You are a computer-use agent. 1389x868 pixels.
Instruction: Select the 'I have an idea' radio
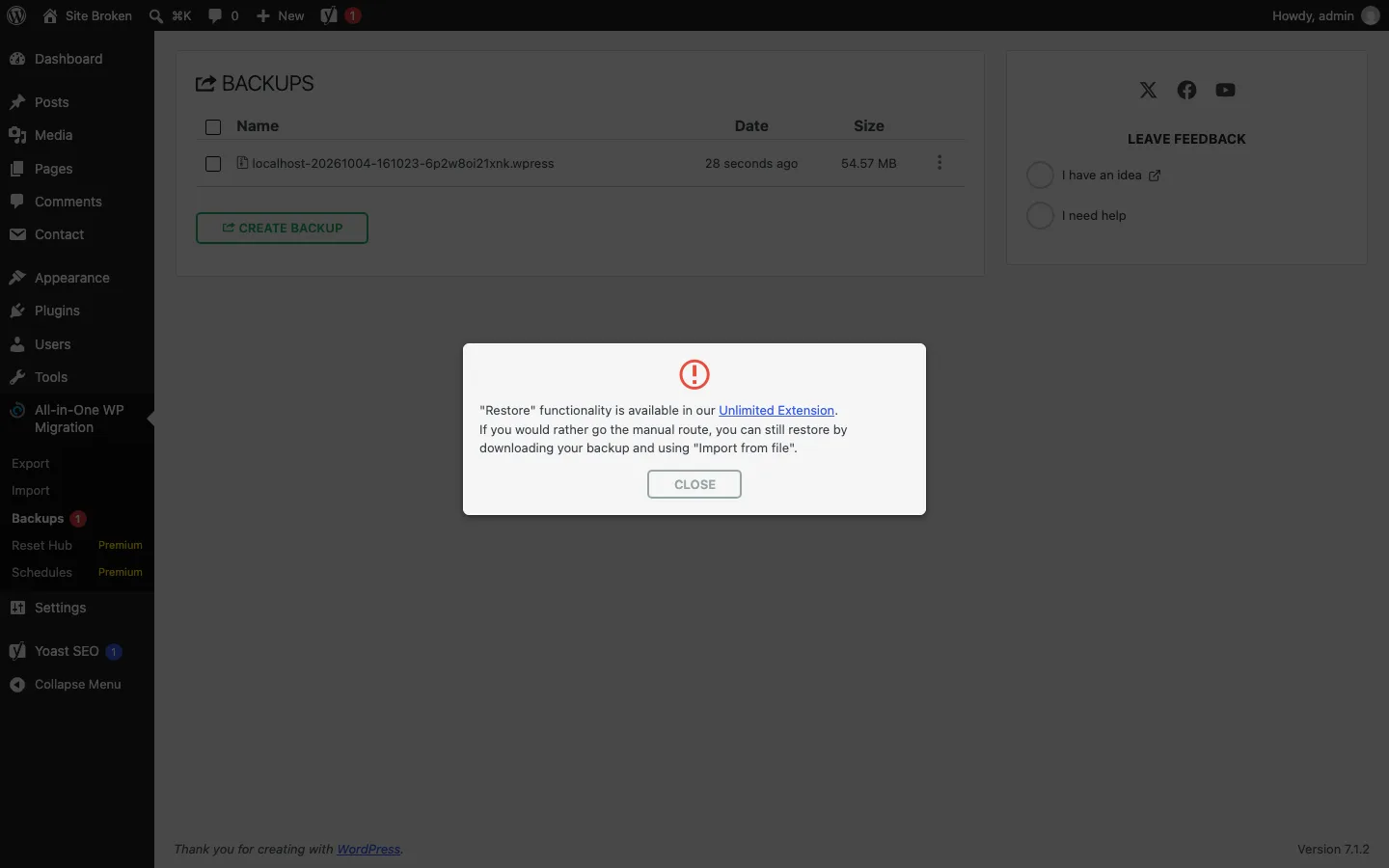click(x=1040, y=175)
